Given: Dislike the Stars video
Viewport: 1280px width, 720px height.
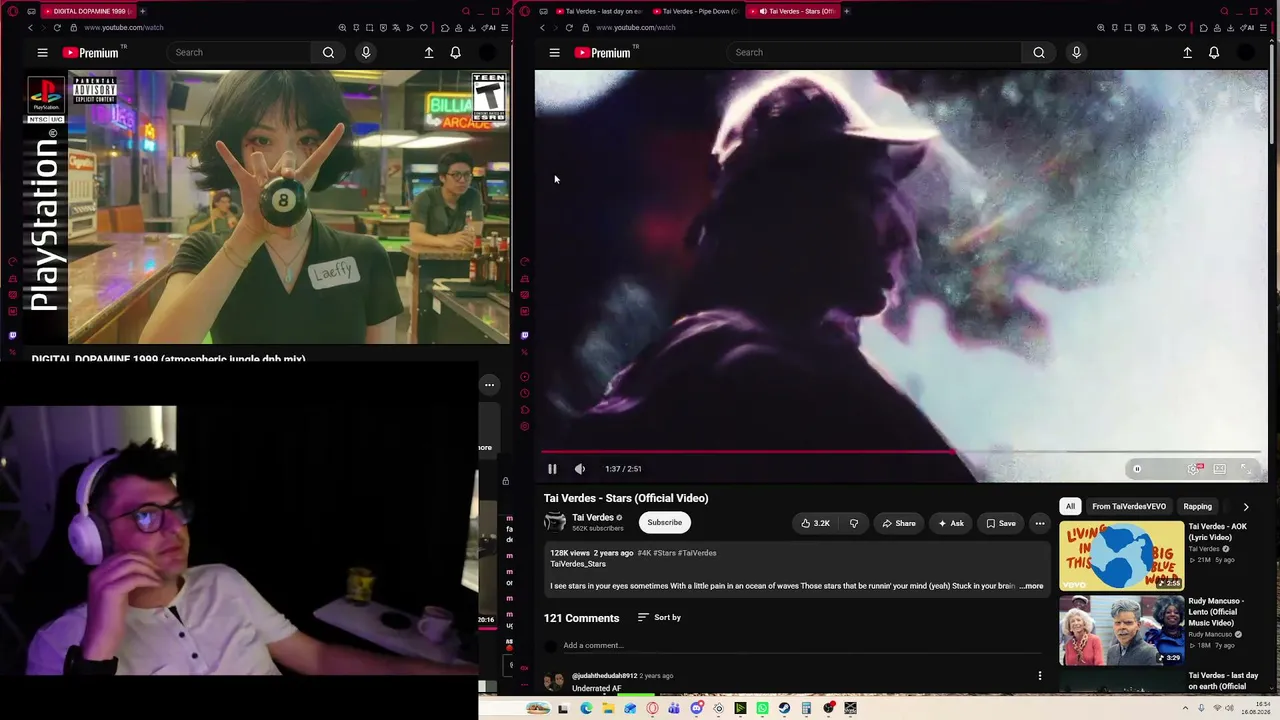Looking at the screenshot, I should (x=853, y=523).
